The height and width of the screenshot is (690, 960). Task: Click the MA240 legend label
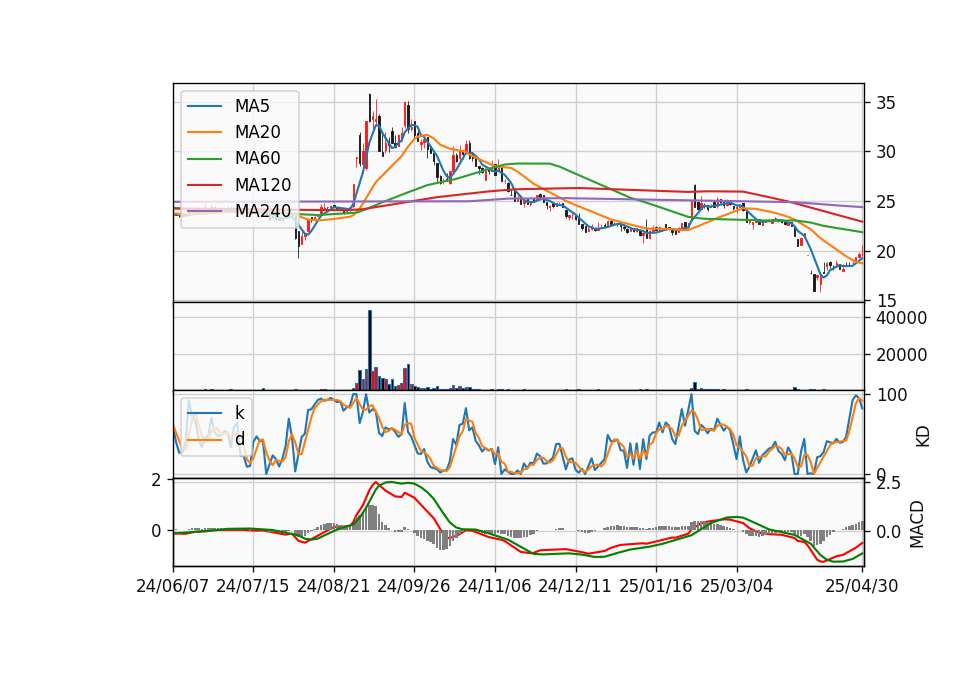tap(263, 211)
